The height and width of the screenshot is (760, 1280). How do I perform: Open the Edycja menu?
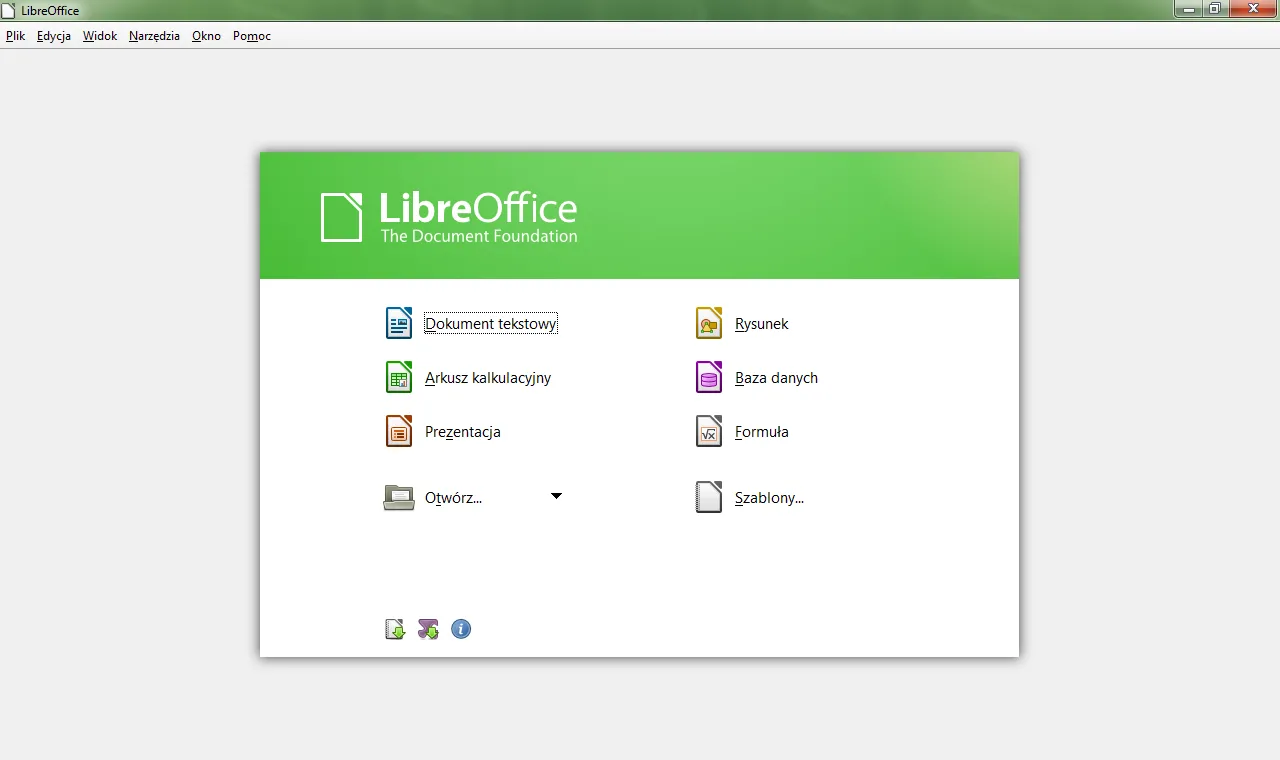[54, 36]
